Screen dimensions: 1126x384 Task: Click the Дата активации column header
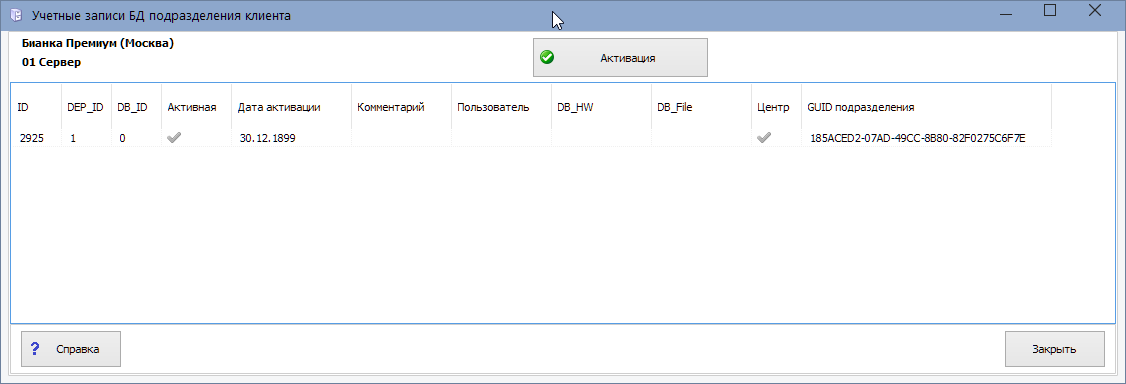coord(292,107)
